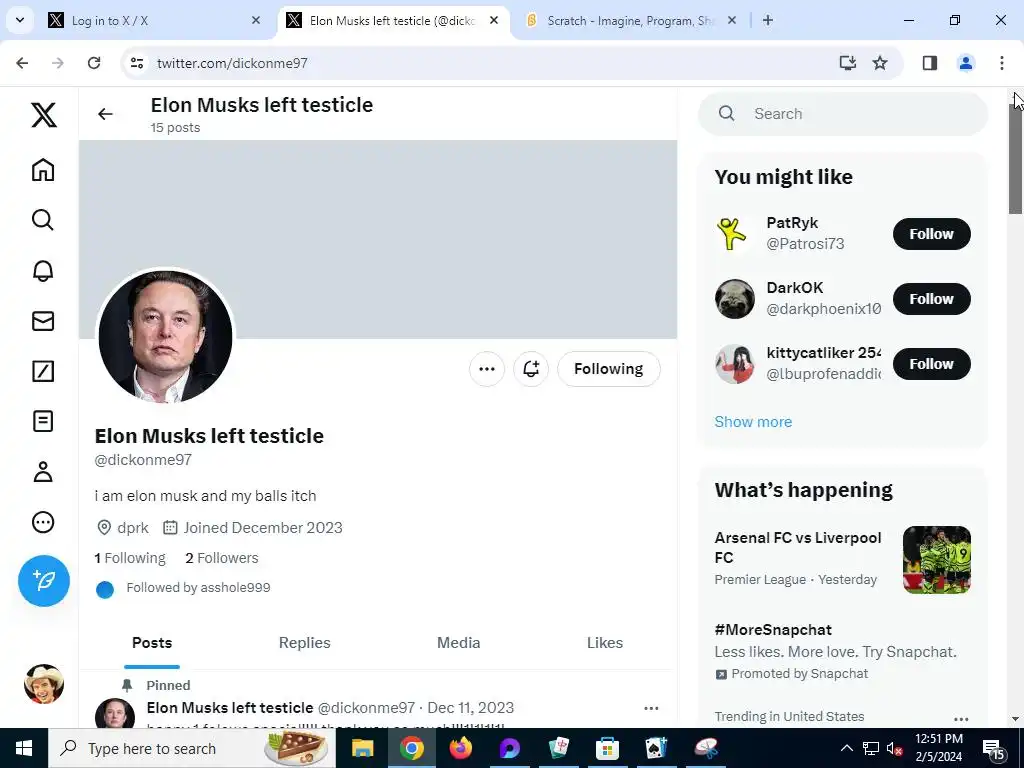Image resolution: width=1024 pixels, height=768 pixels.
Task: Open Notifications bell in sidebar
Action: pyautogui.click(x=43, y=270)
